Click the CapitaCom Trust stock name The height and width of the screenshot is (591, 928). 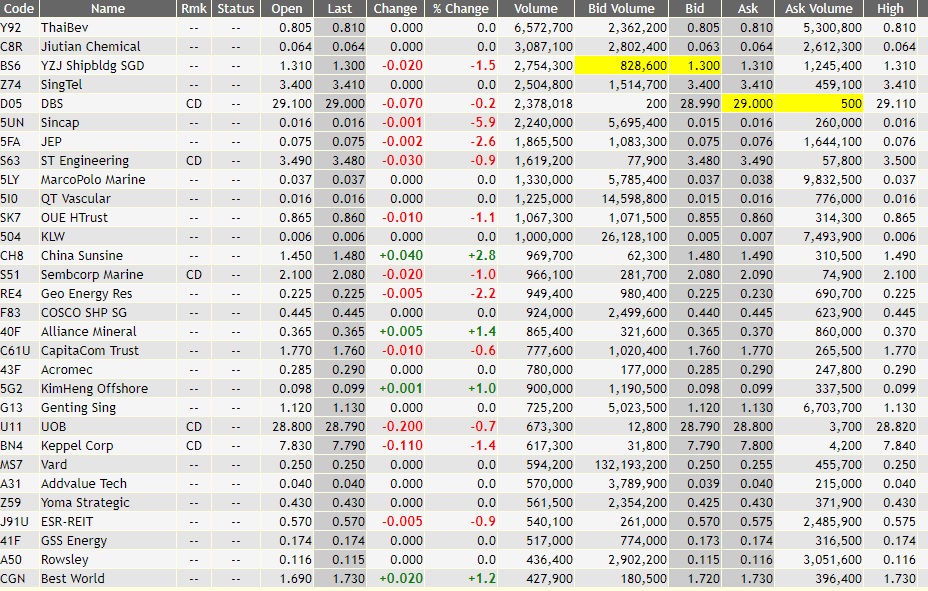89,350
